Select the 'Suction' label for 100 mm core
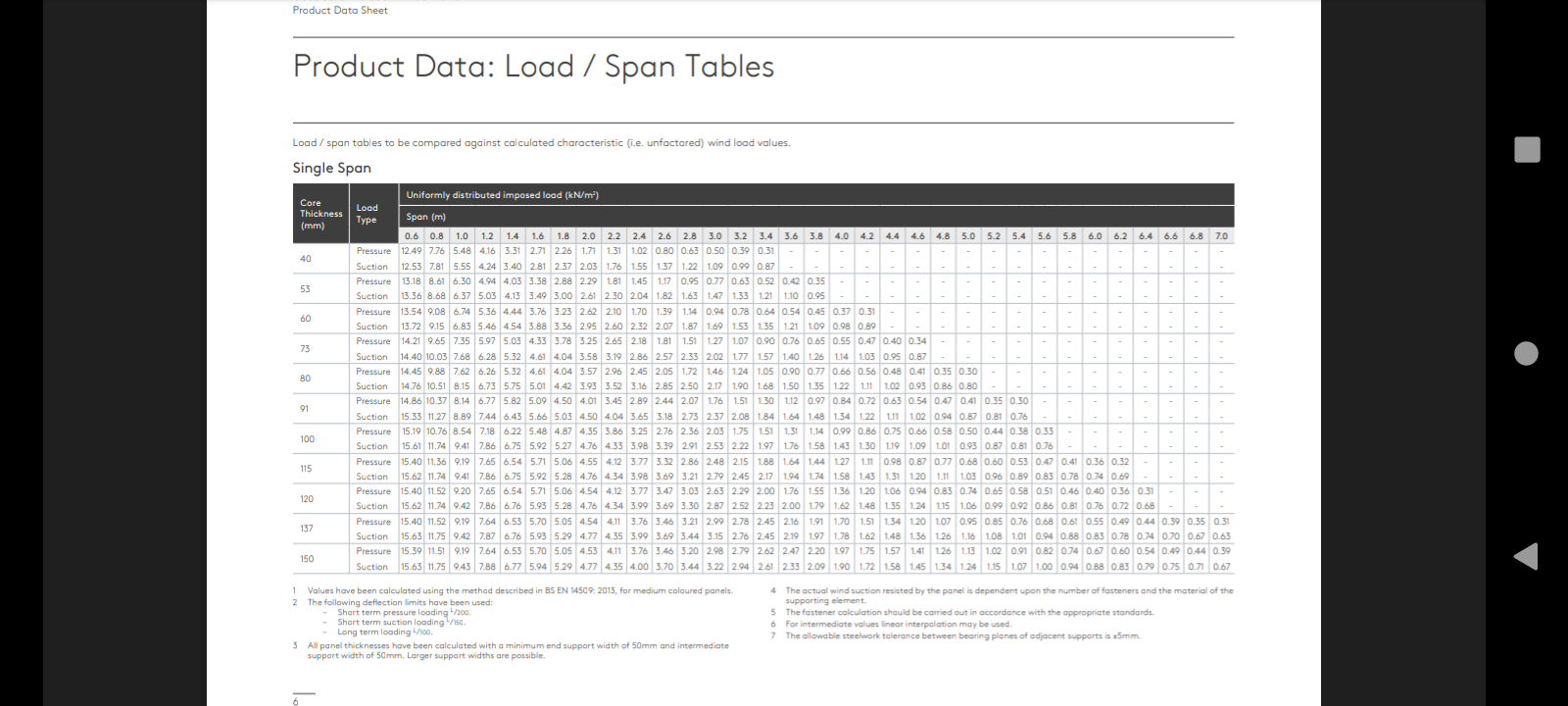 click(372, 446)
